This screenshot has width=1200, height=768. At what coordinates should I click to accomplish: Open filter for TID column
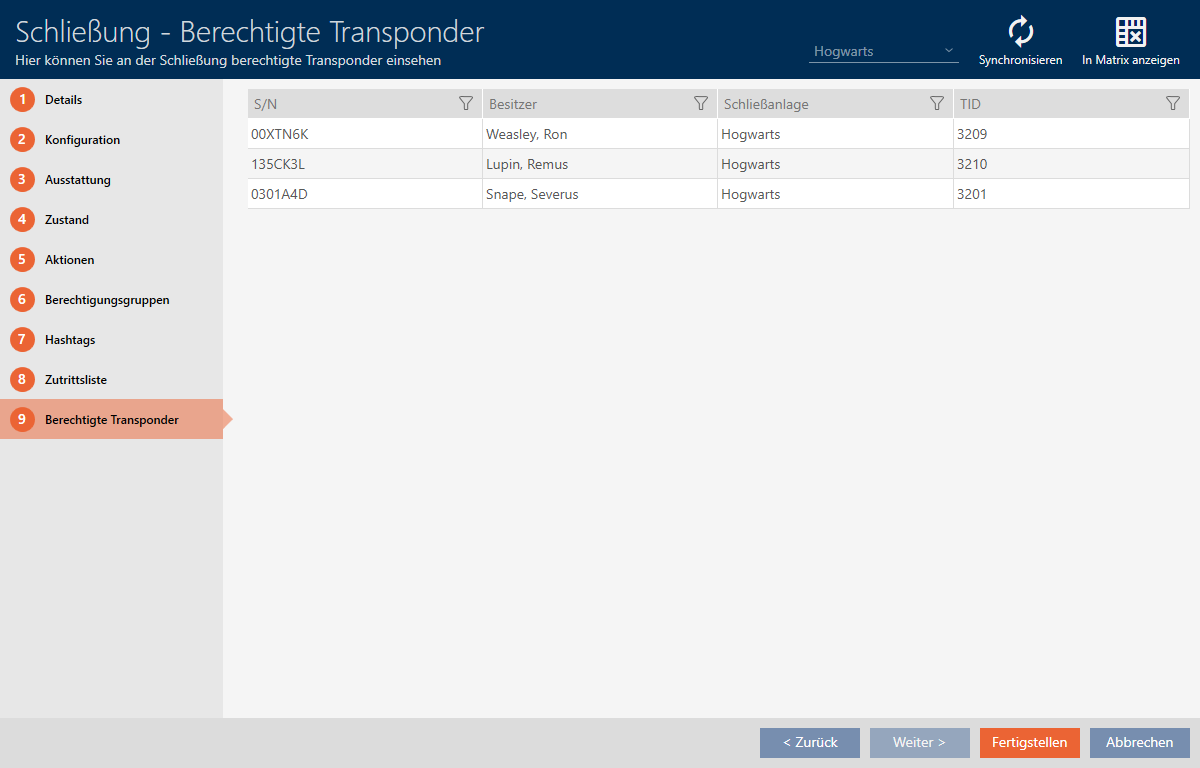(1173, 103)
